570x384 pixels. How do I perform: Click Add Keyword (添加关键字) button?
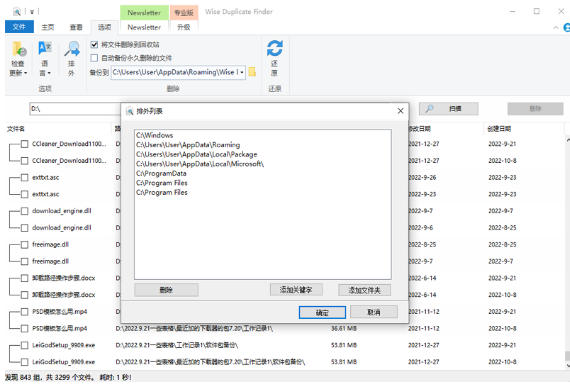click(x=296, y=290)
